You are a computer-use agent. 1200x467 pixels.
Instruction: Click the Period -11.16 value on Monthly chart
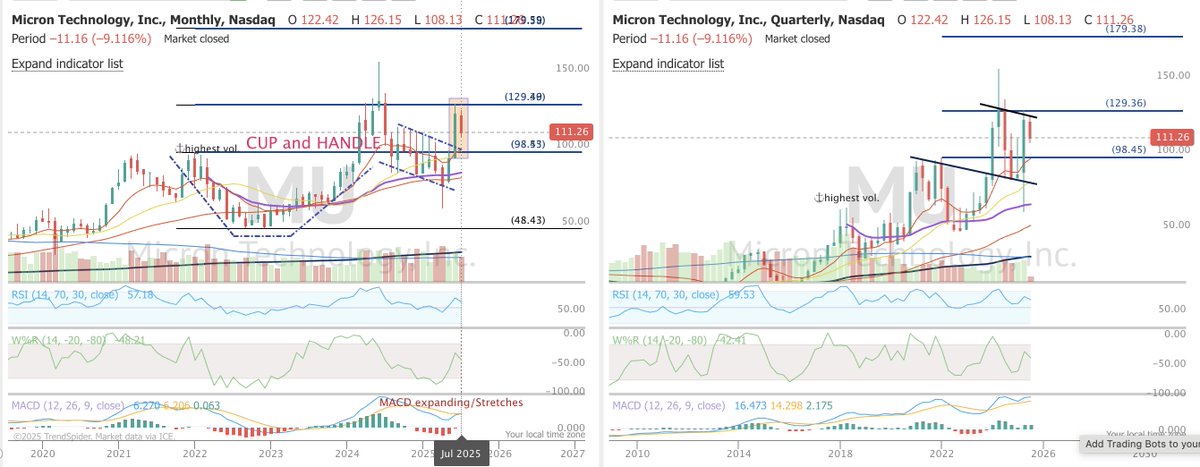pyautogui.click(x=84, y=39)
